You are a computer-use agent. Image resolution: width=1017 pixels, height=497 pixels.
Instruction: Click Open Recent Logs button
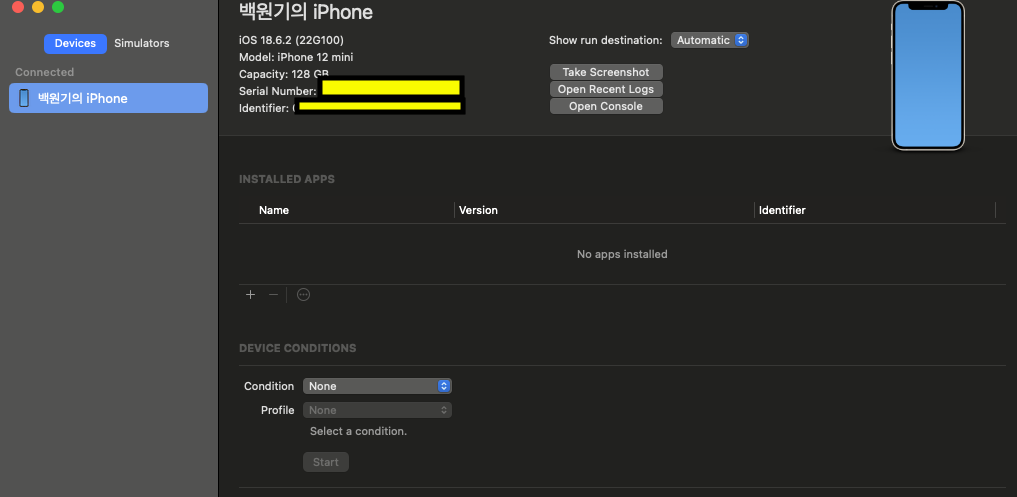606,89
